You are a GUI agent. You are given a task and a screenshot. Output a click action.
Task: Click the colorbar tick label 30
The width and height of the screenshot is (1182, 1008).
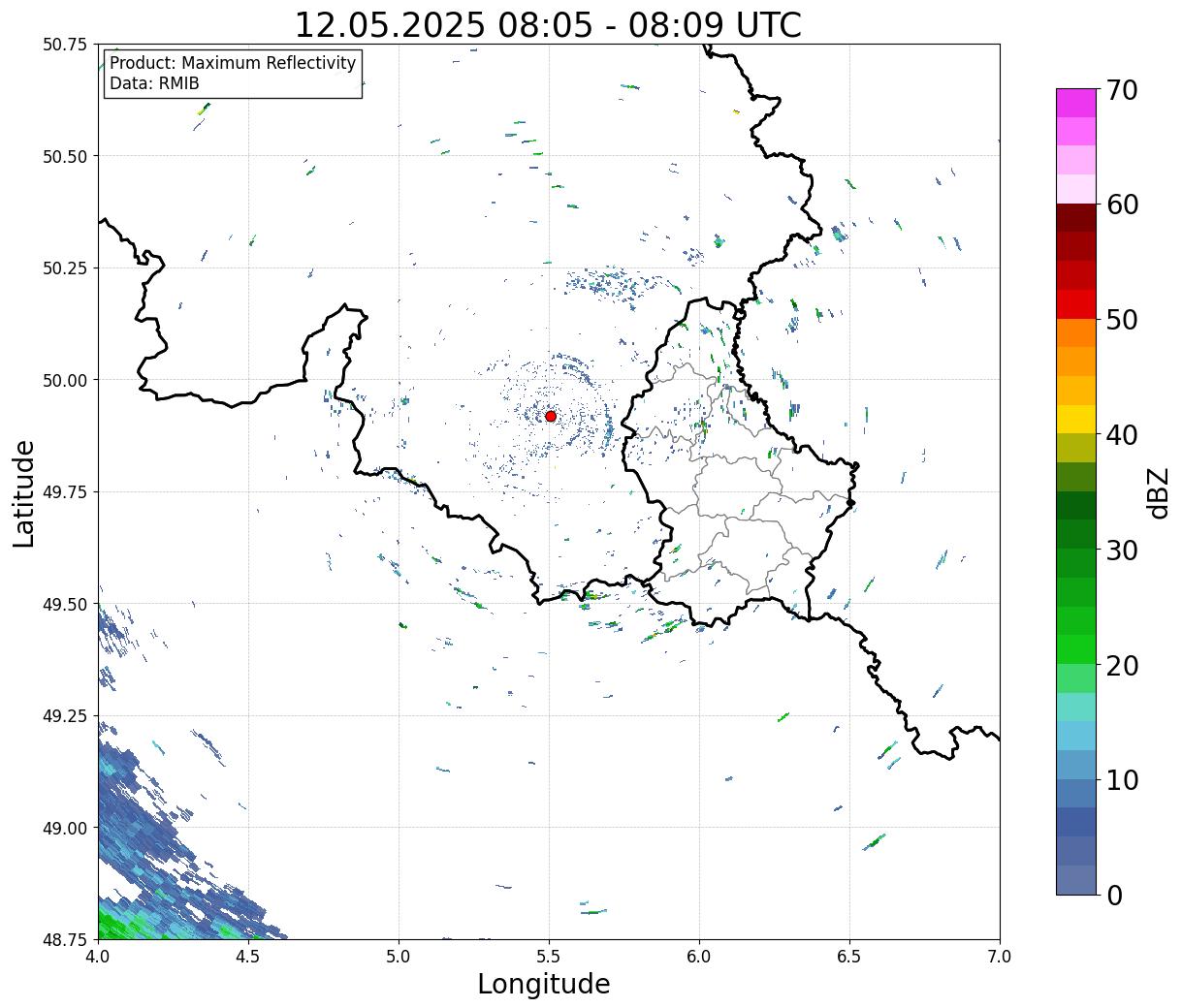[x=1121, y=551]
